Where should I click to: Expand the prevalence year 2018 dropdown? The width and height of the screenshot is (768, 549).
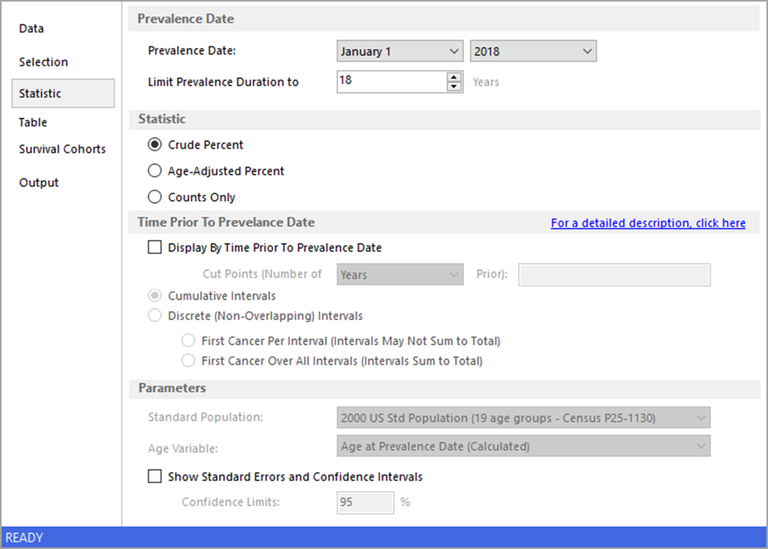[x=532, y=51]
